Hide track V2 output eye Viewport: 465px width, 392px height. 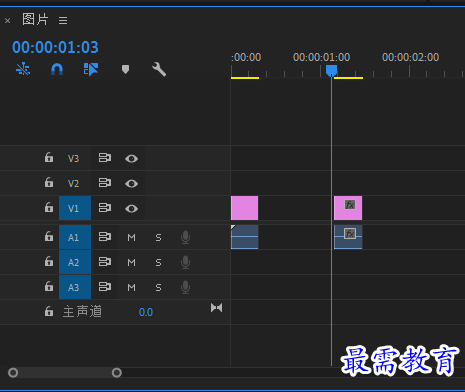pos(131,184)
